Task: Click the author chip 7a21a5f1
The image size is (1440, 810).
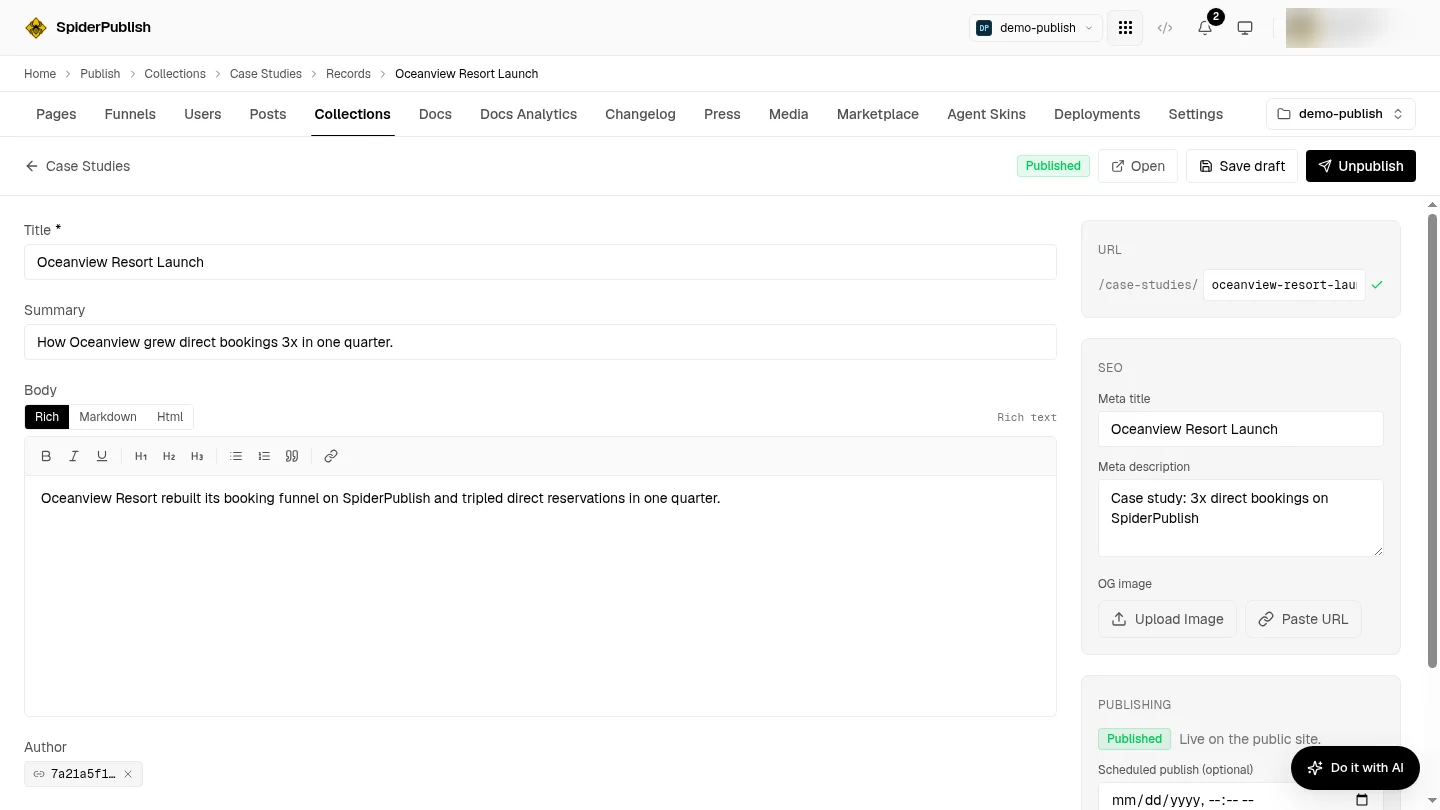Action: (83, 774)
